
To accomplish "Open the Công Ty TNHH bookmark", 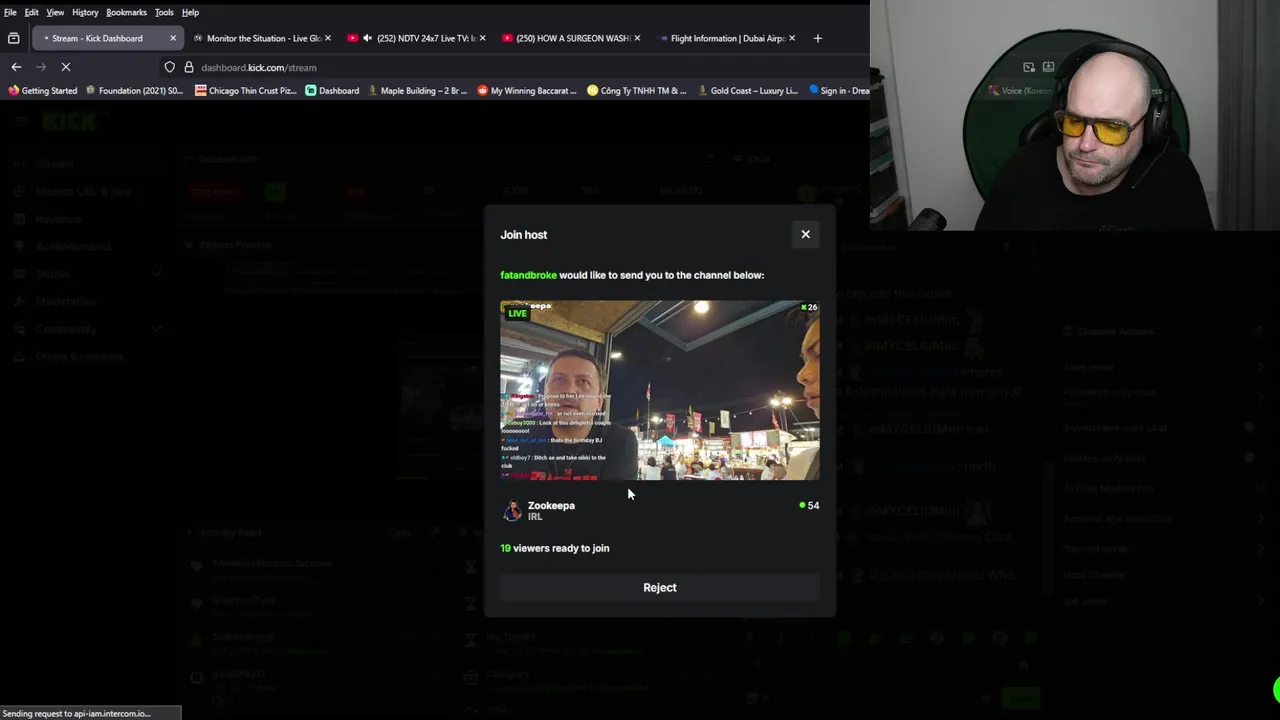I will 637,90.
